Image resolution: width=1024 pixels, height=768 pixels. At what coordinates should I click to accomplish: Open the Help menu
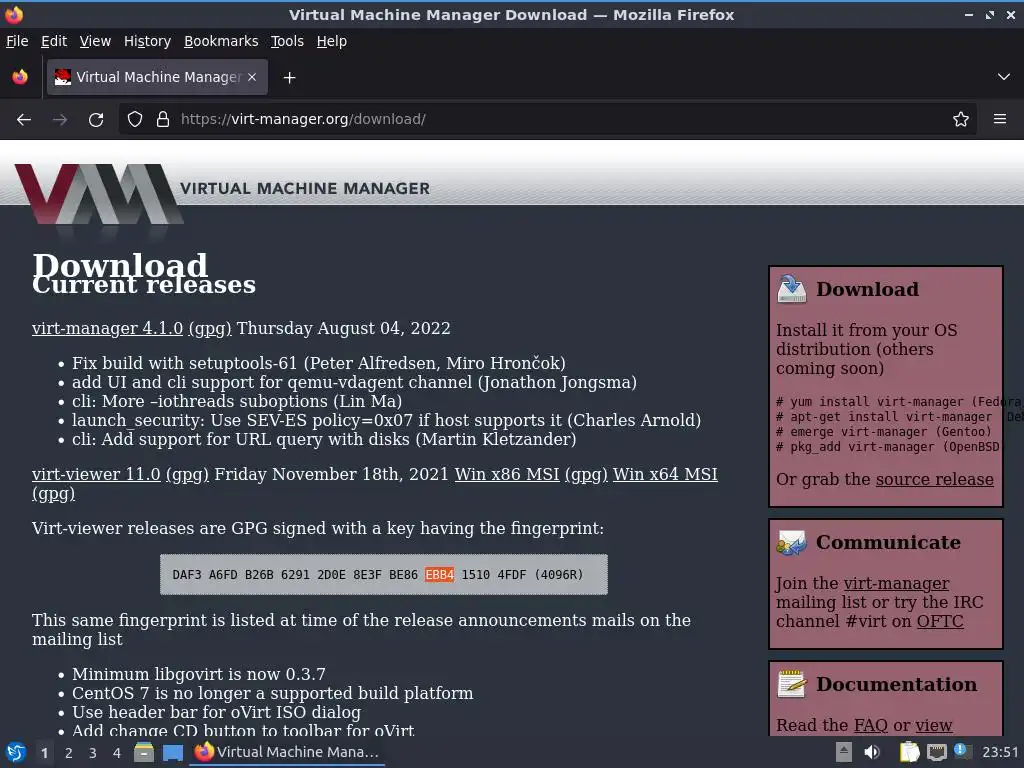(332, 41)
